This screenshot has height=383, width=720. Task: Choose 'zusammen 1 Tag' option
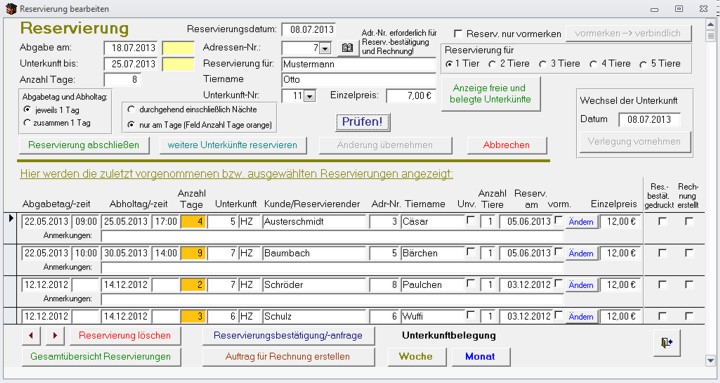tap(27, 123)
